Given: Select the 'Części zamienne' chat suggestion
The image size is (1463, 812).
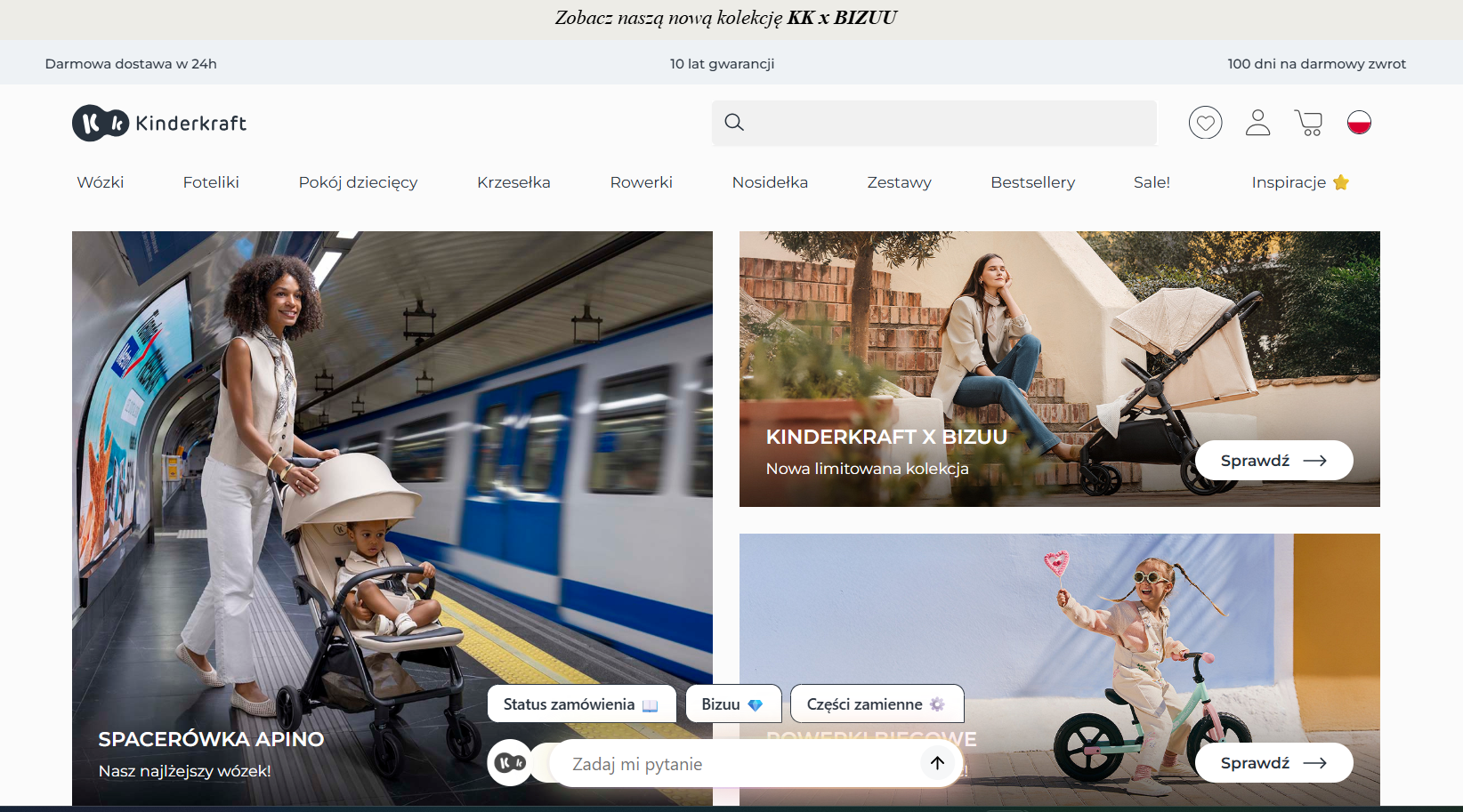Looking at the screenshot, I should (x=877, y=704).
